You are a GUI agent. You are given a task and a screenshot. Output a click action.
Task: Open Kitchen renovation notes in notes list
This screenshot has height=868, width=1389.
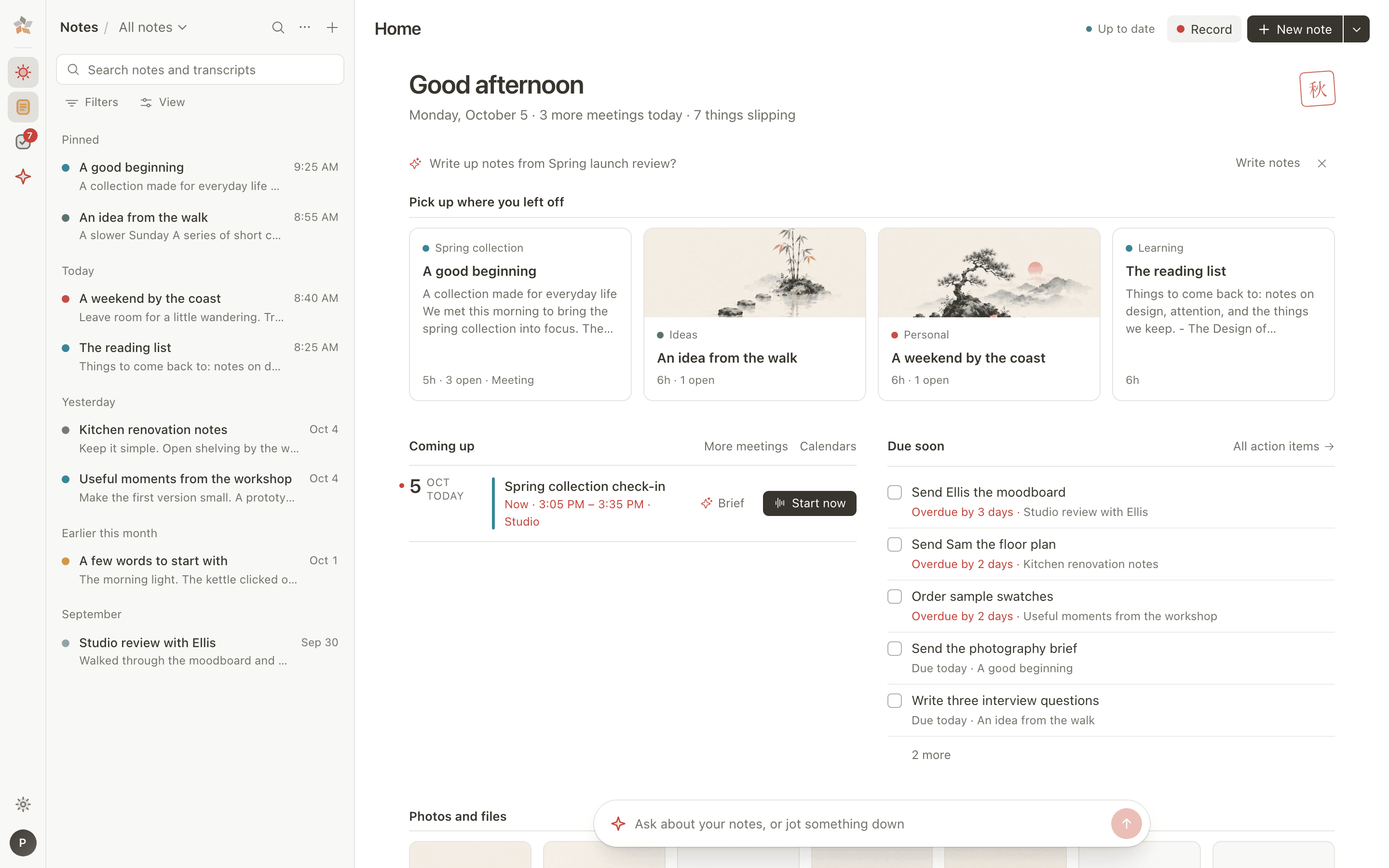200,439
